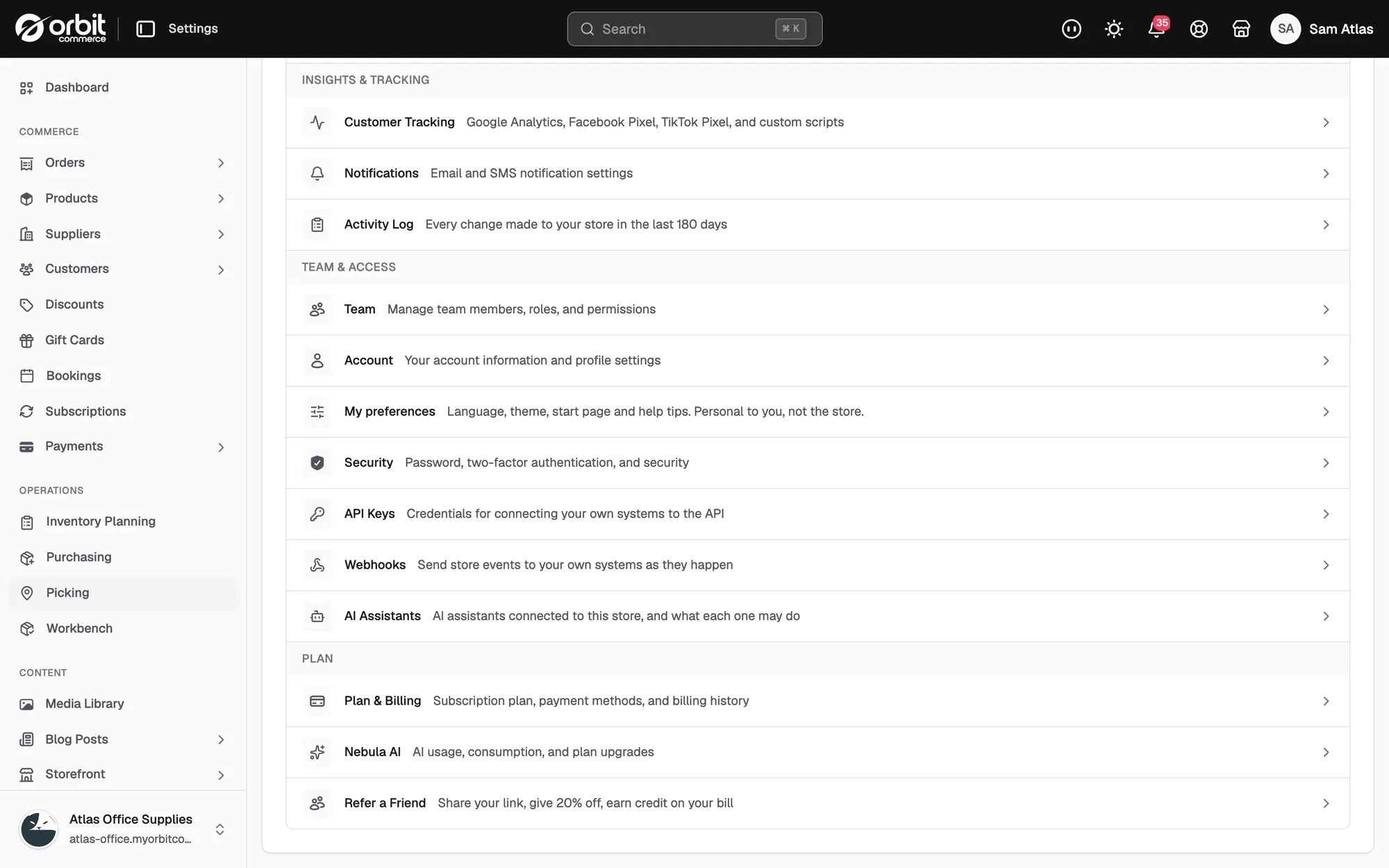Click the Webhooks icon
1389x868 pixels.
(317, 565)
